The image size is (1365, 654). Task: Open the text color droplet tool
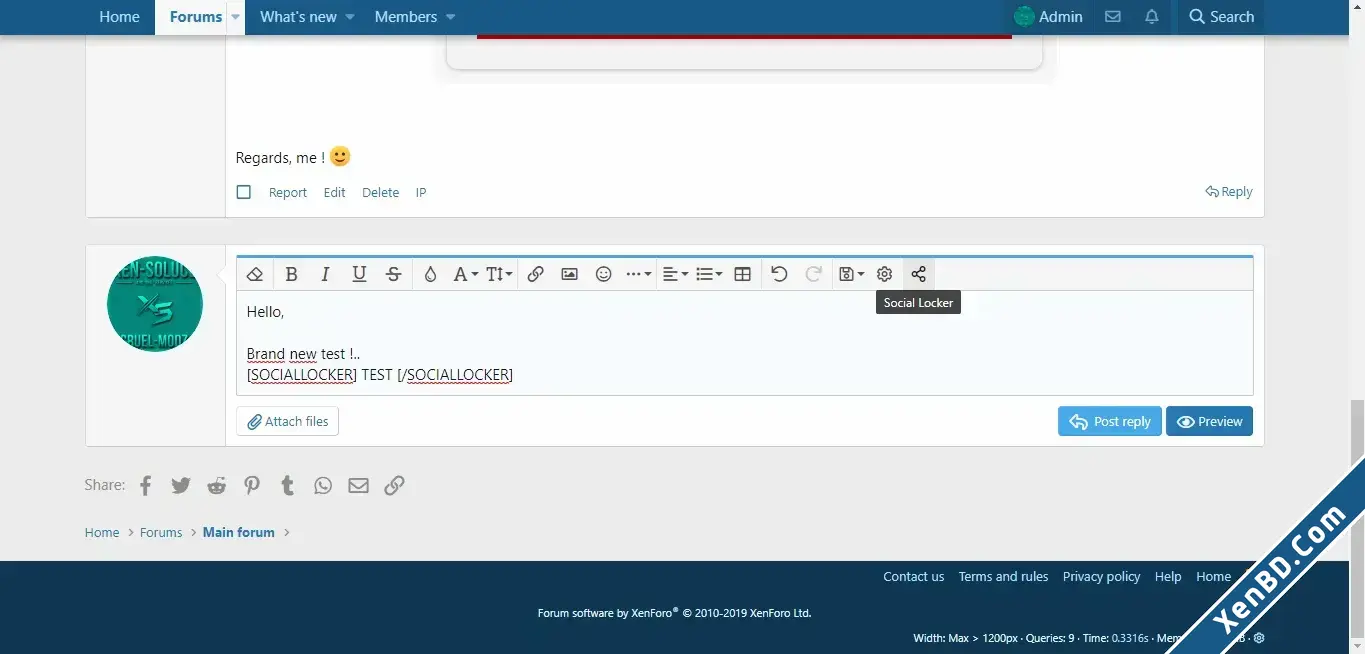click(x=430, y=274)
